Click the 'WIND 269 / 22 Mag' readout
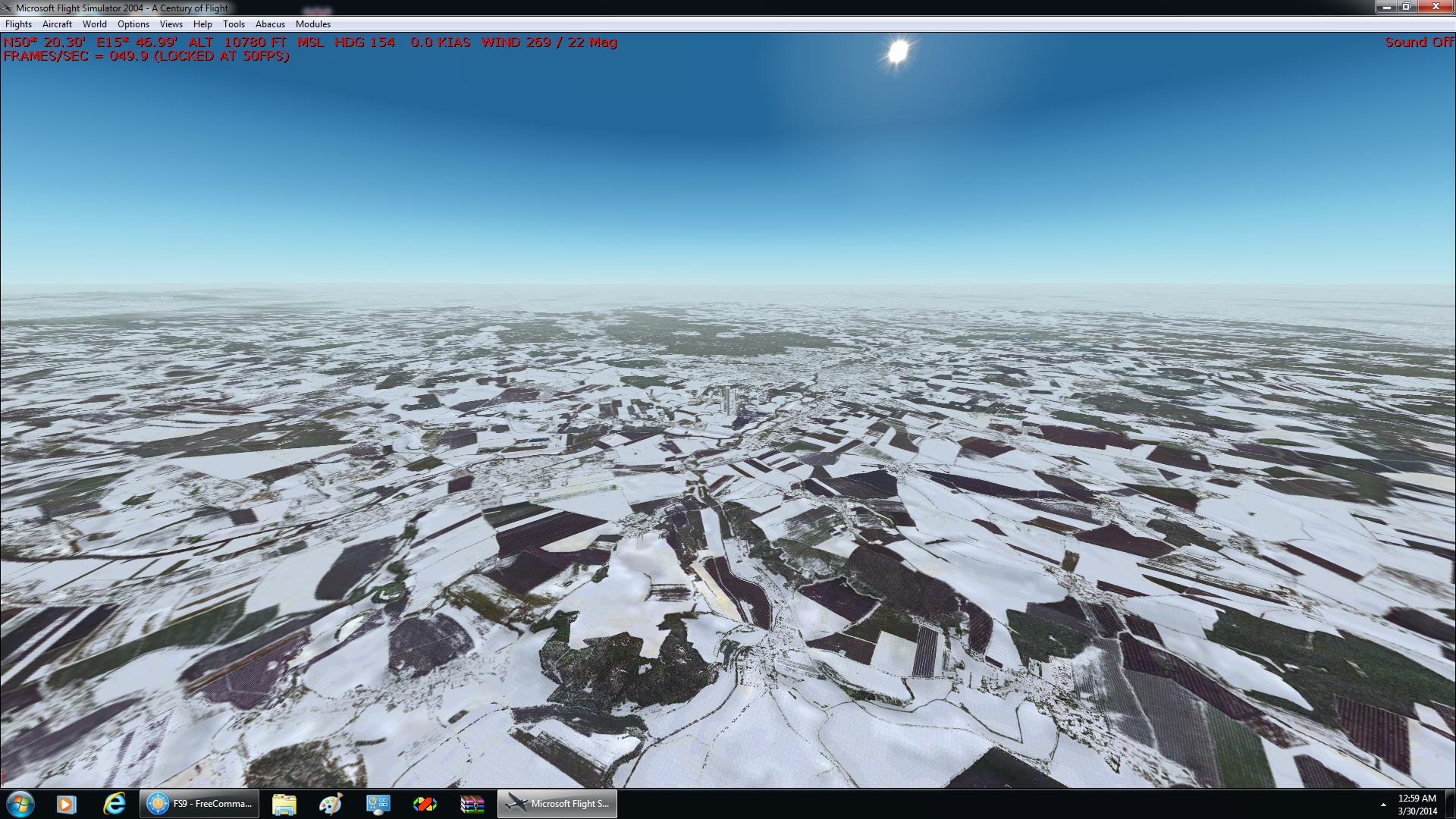Screen dimensions: 1456x819 [x=549, y=42]
